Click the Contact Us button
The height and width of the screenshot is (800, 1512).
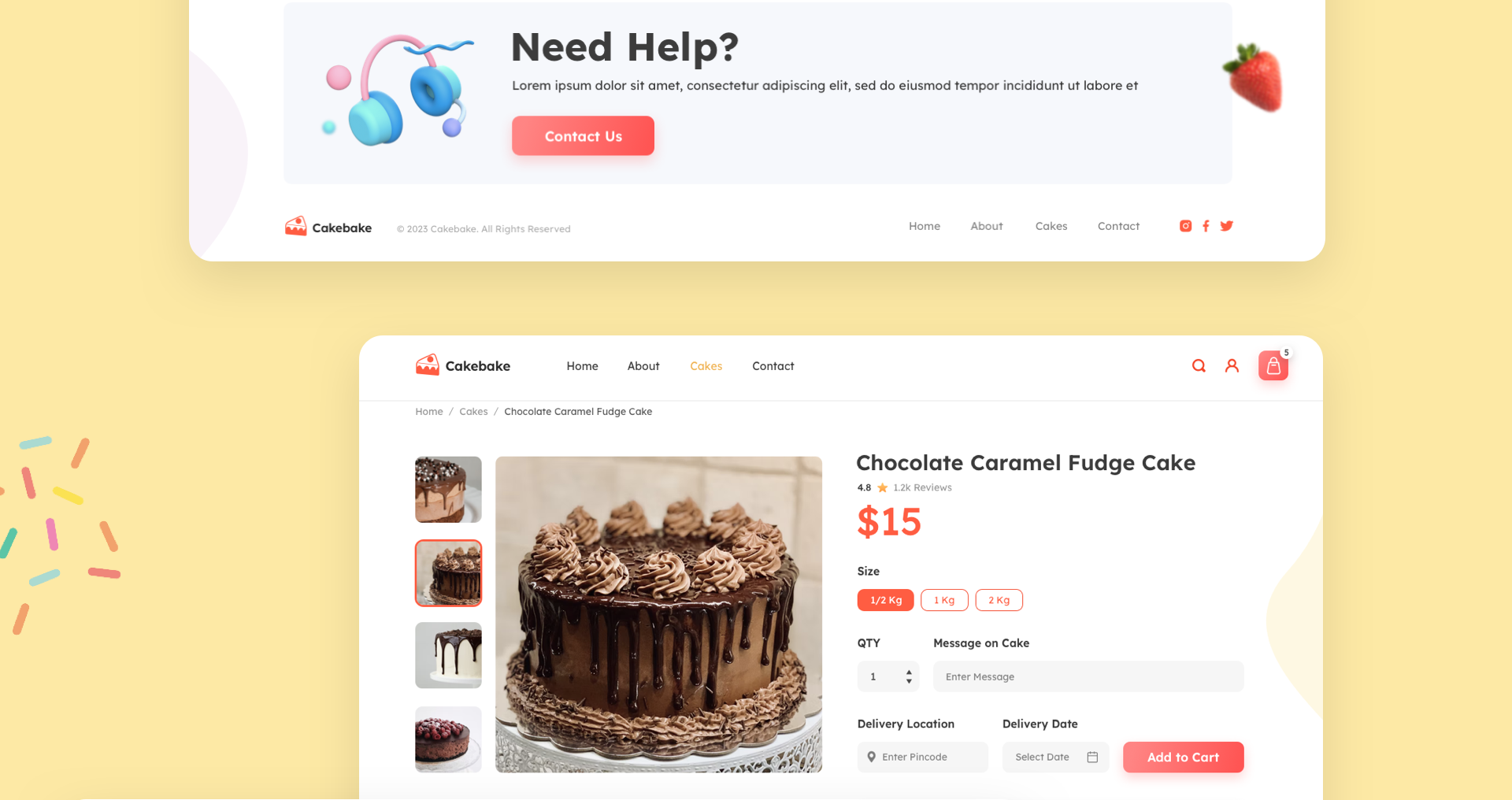click(583, 135)
